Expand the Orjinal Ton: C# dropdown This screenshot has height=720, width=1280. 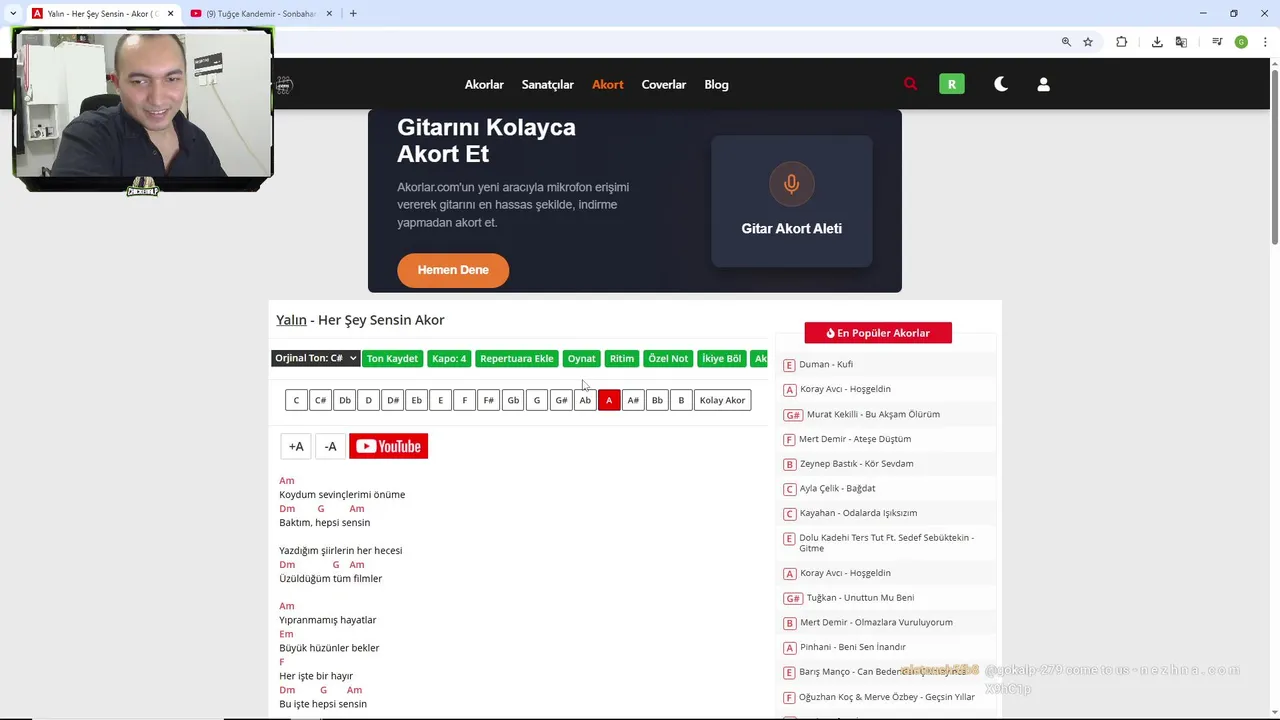tap(315, 358)
